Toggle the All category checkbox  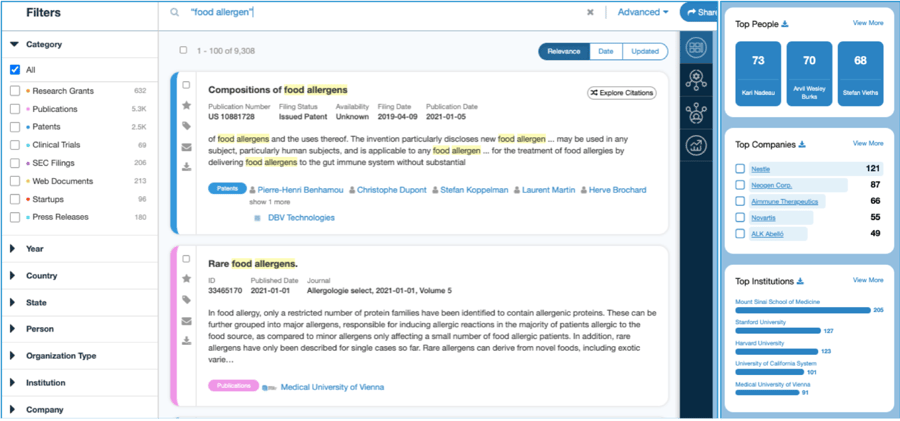(15, 69)
